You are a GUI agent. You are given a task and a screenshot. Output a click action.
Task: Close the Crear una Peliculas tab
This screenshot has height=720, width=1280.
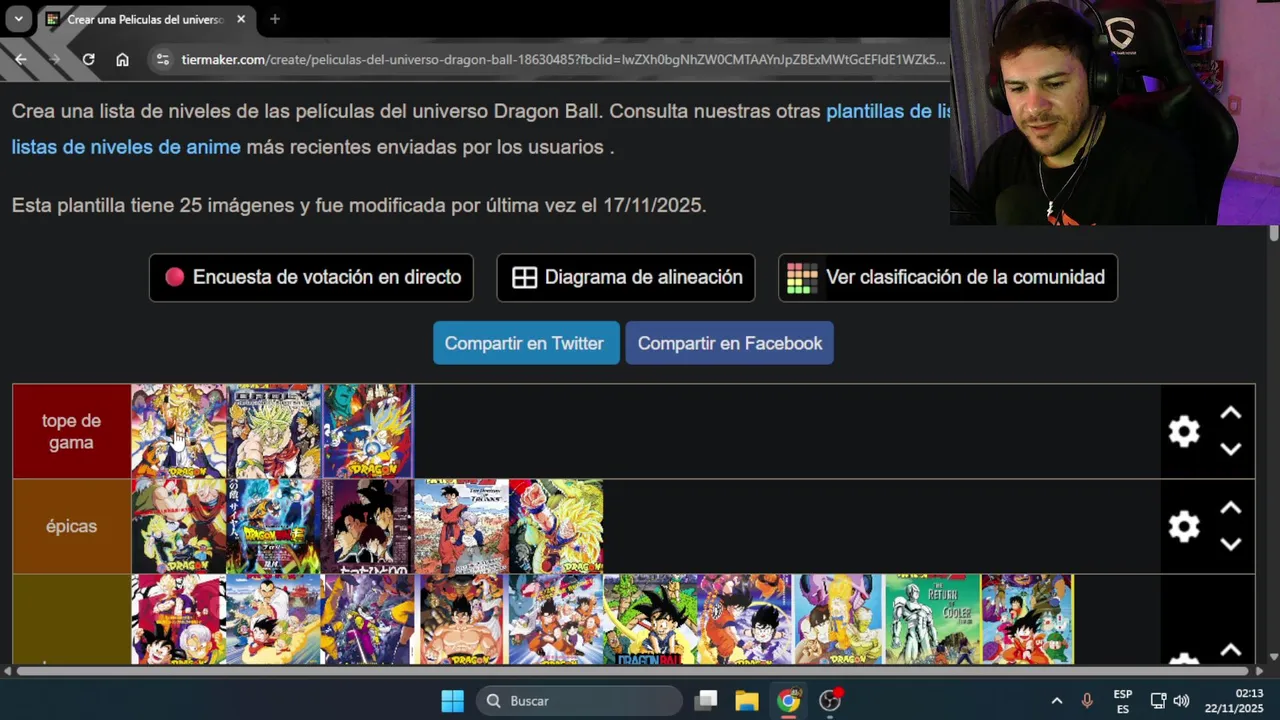click(241, 19)
